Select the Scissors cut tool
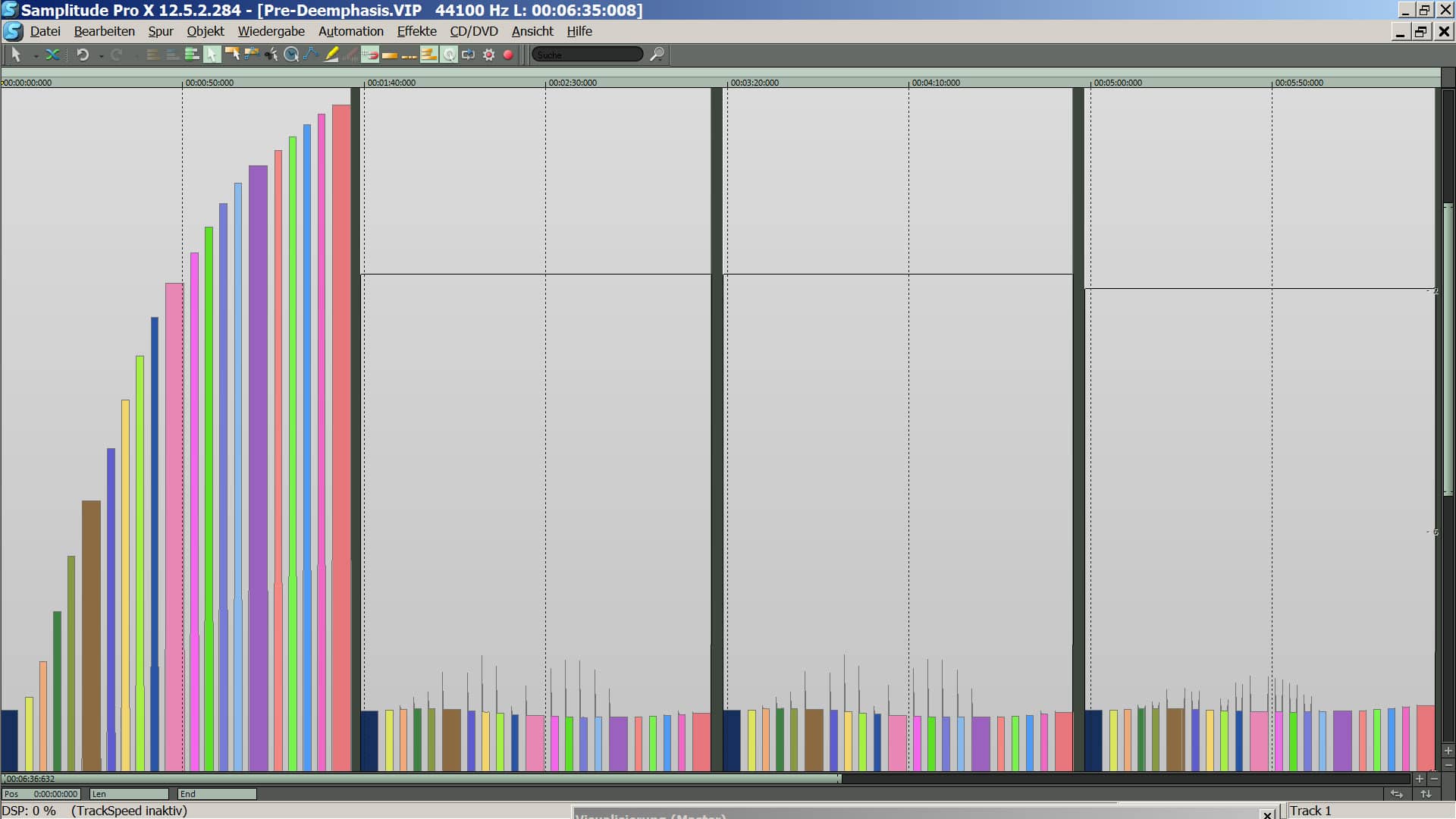The height and width of the screenshot is (819, 1456). 271,55
